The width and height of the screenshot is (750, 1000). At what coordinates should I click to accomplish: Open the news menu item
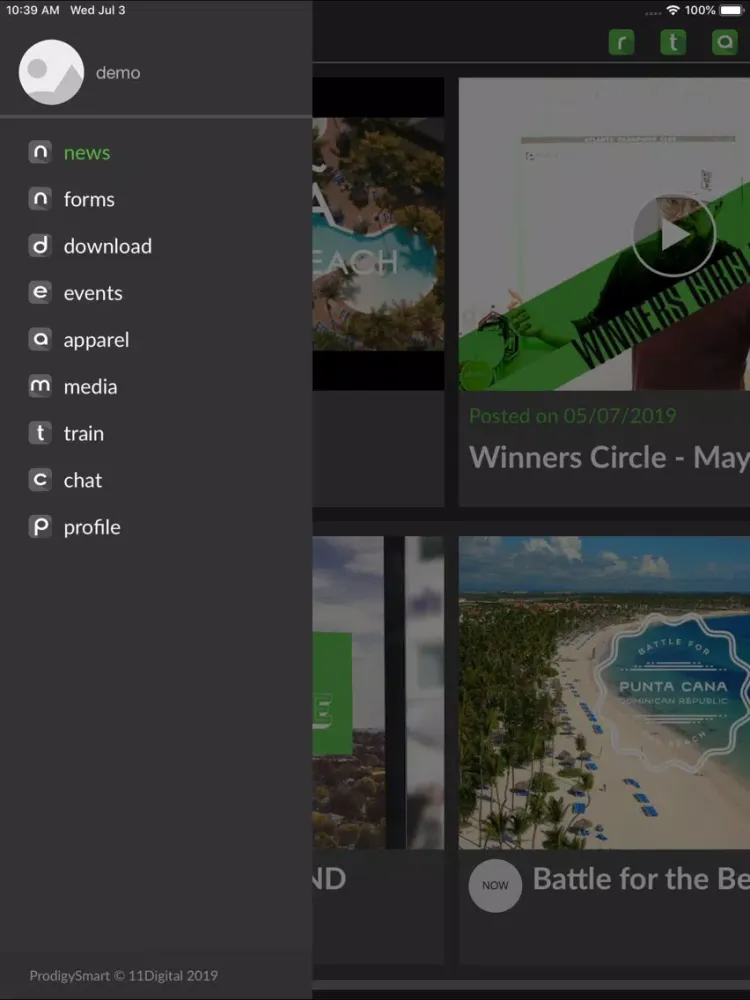click(x=87, y=153)
